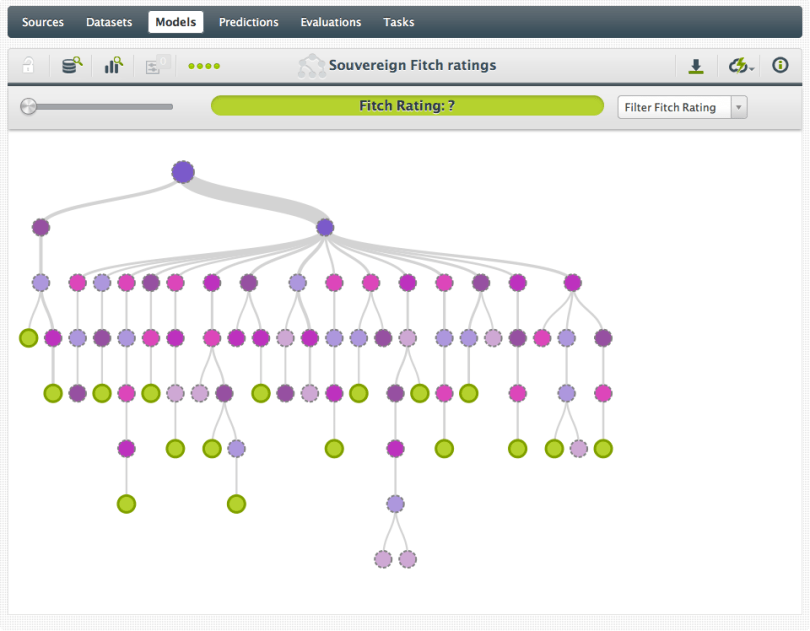Click the download model icon

[696, 66]
